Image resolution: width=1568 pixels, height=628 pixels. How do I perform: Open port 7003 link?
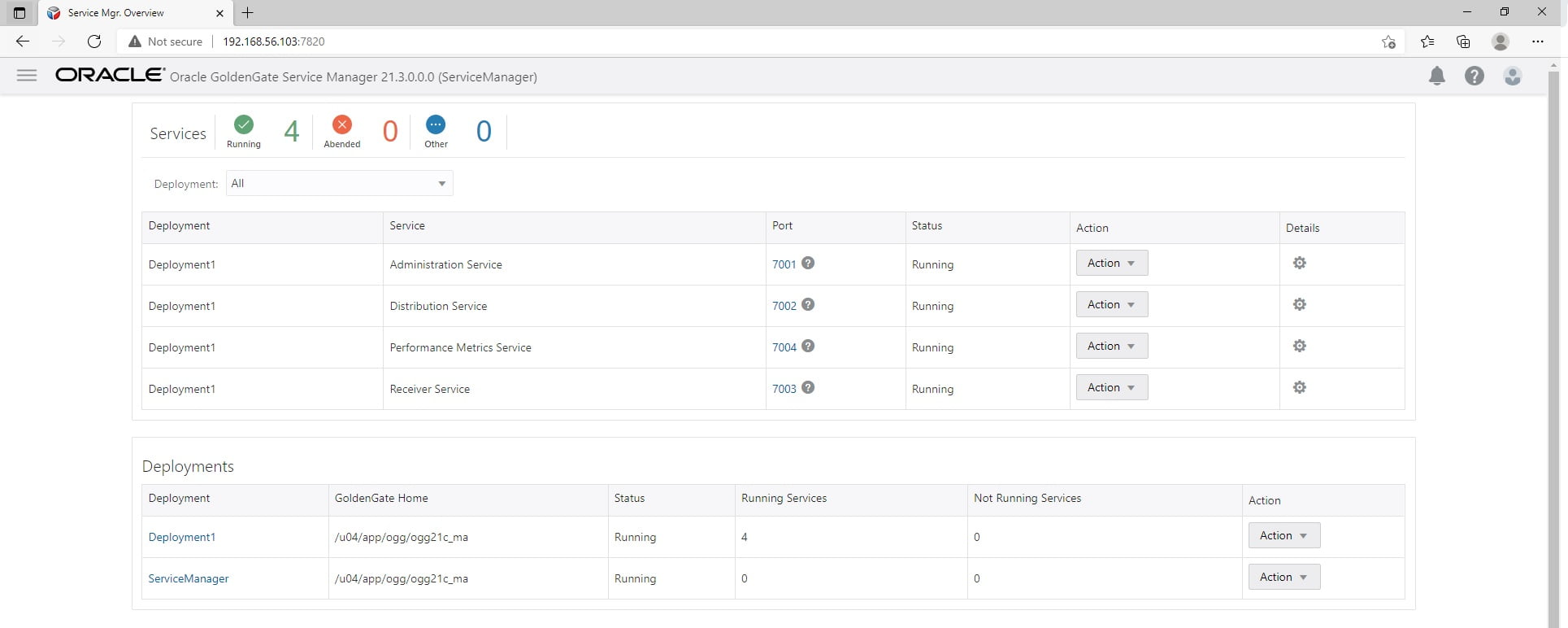tap(784, 389)
